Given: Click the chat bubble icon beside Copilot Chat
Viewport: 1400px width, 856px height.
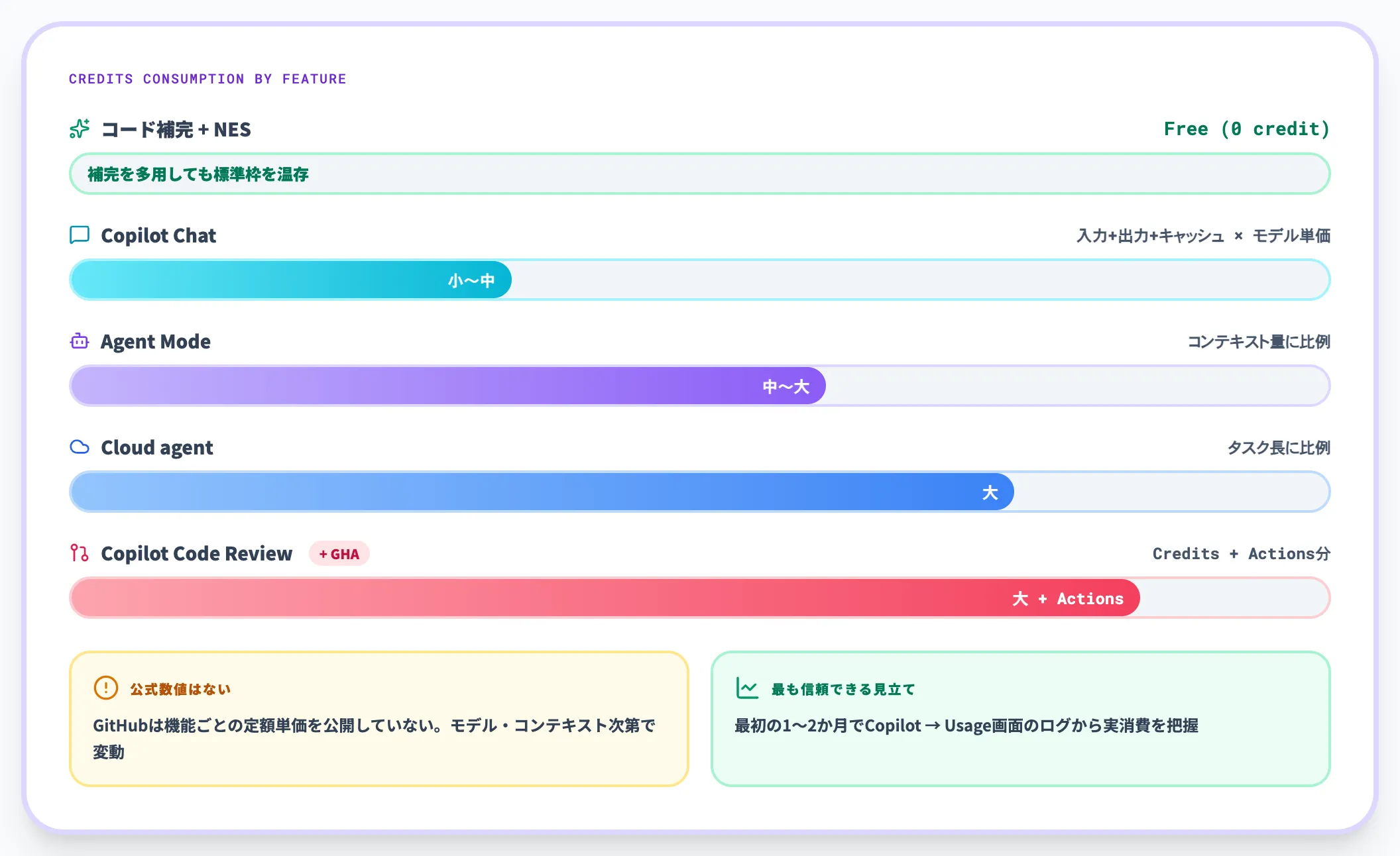Looking at the screenshot, I should pyautogui.click(x=80, y=235).
